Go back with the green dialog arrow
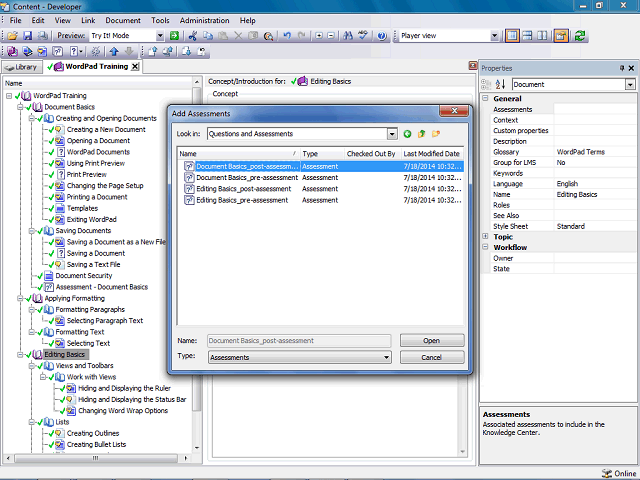 pyautogui.click(x=407, y=134)
